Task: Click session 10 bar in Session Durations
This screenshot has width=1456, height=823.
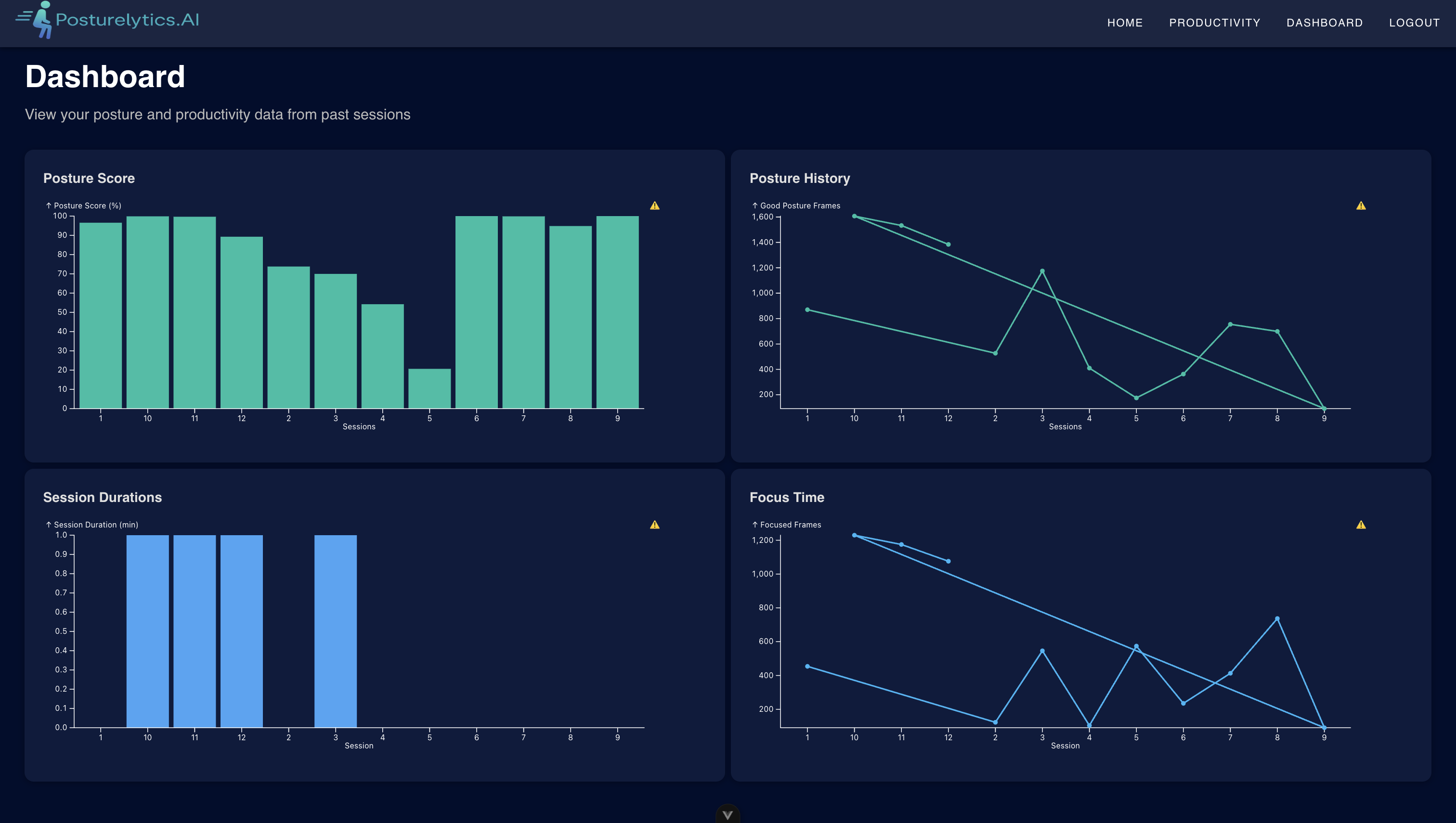Action: [148, 630]
